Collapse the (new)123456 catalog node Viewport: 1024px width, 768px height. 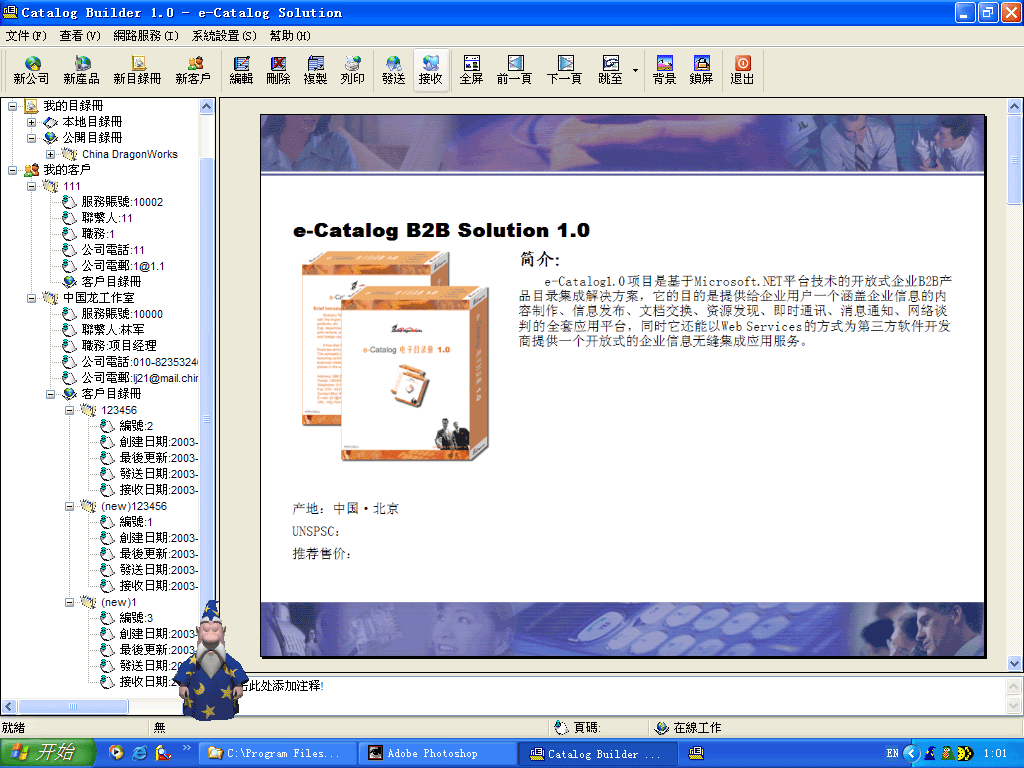[69, 506]
